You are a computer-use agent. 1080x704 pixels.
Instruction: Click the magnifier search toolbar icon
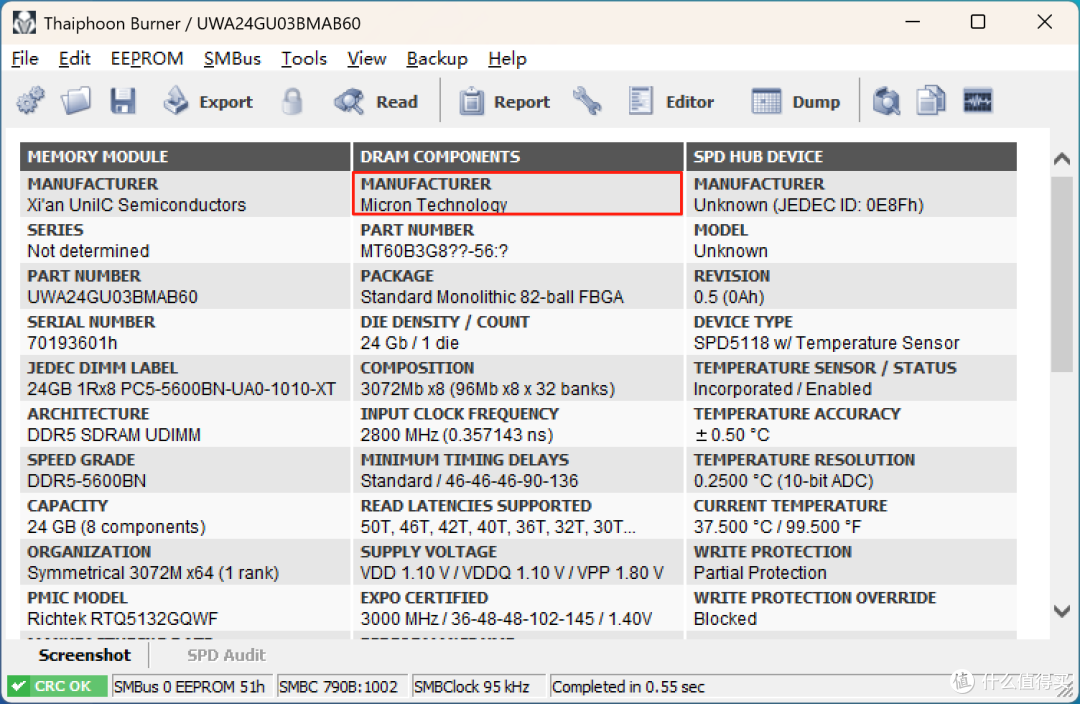click(x=886, y=101)
